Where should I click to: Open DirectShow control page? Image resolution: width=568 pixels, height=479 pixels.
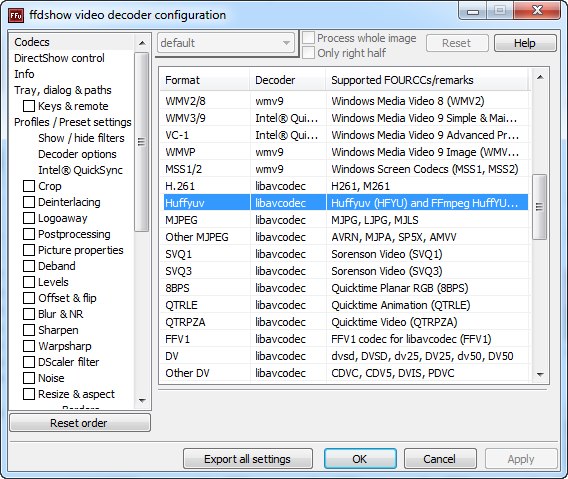[x=59, y=58]
